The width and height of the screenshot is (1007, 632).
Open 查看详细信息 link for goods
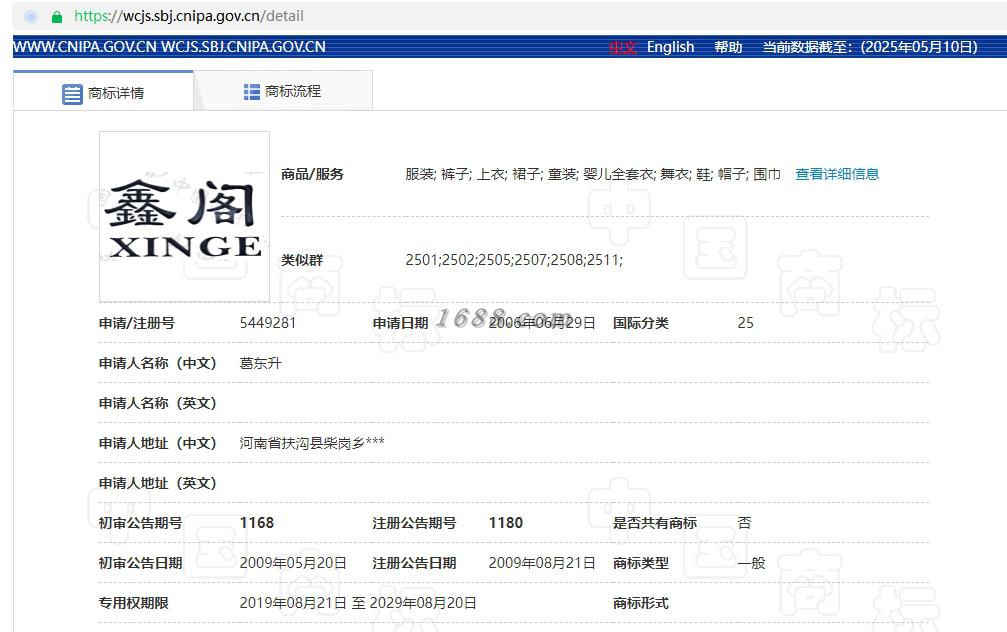point(837,174)
